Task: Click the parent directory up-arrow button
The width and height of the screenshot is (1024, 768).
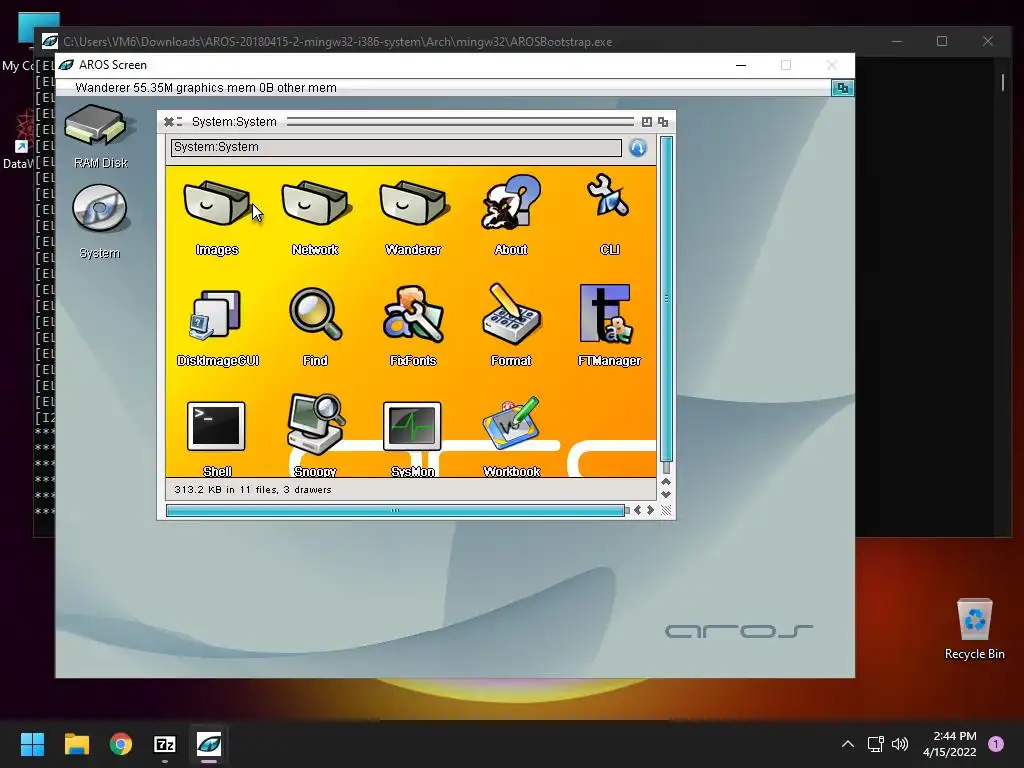Action: point(637,148)
